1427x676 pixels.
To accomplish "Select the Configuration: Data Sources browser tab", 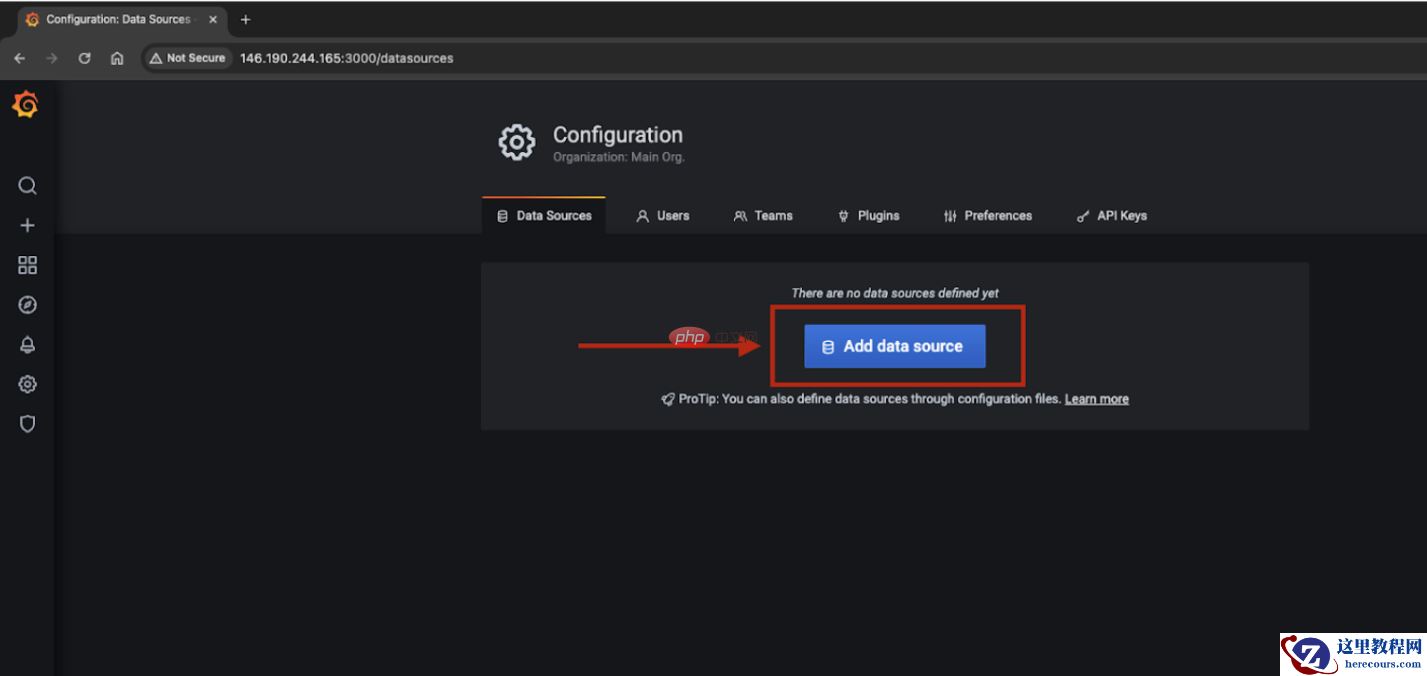I will coord(120,19).
